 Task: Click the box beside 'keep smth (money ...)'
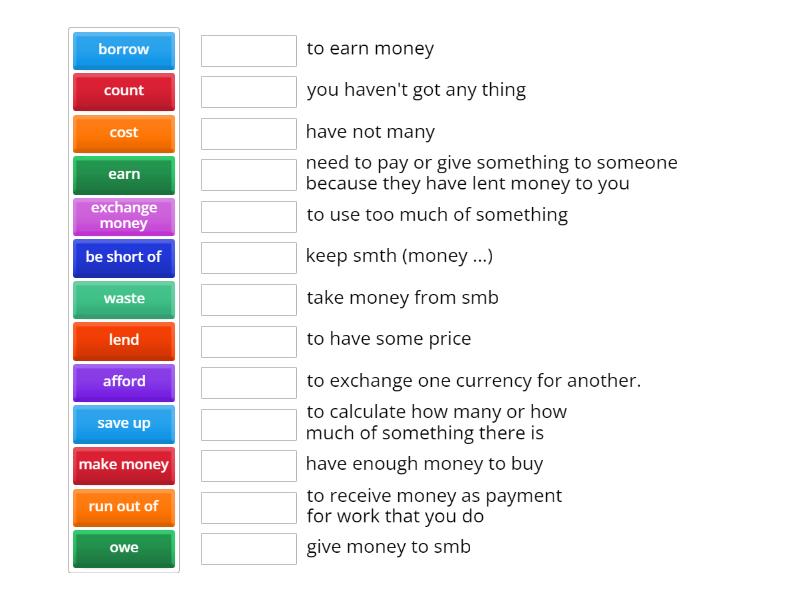(x=248, y=256)
